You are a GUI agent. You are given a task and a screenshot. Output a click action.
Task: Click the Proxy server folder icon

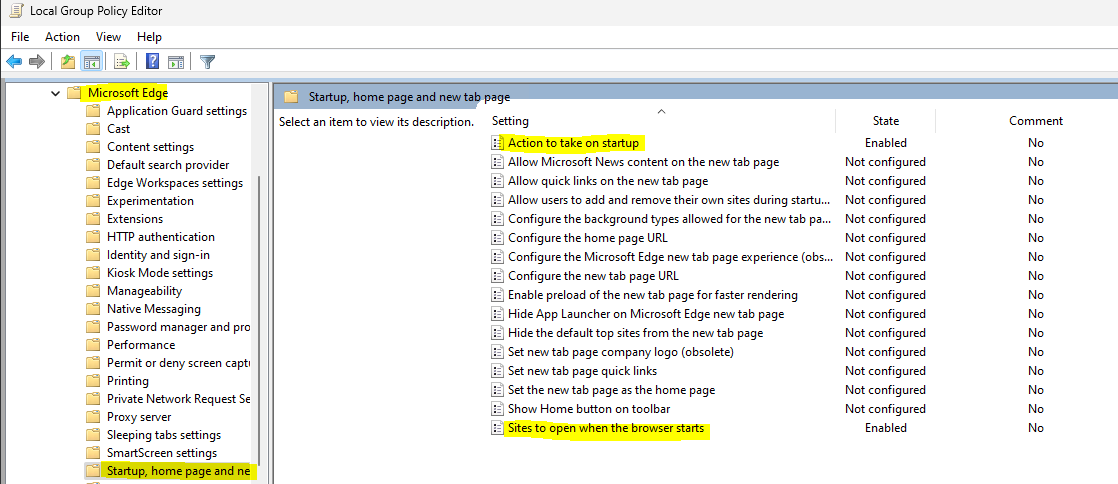93,417
